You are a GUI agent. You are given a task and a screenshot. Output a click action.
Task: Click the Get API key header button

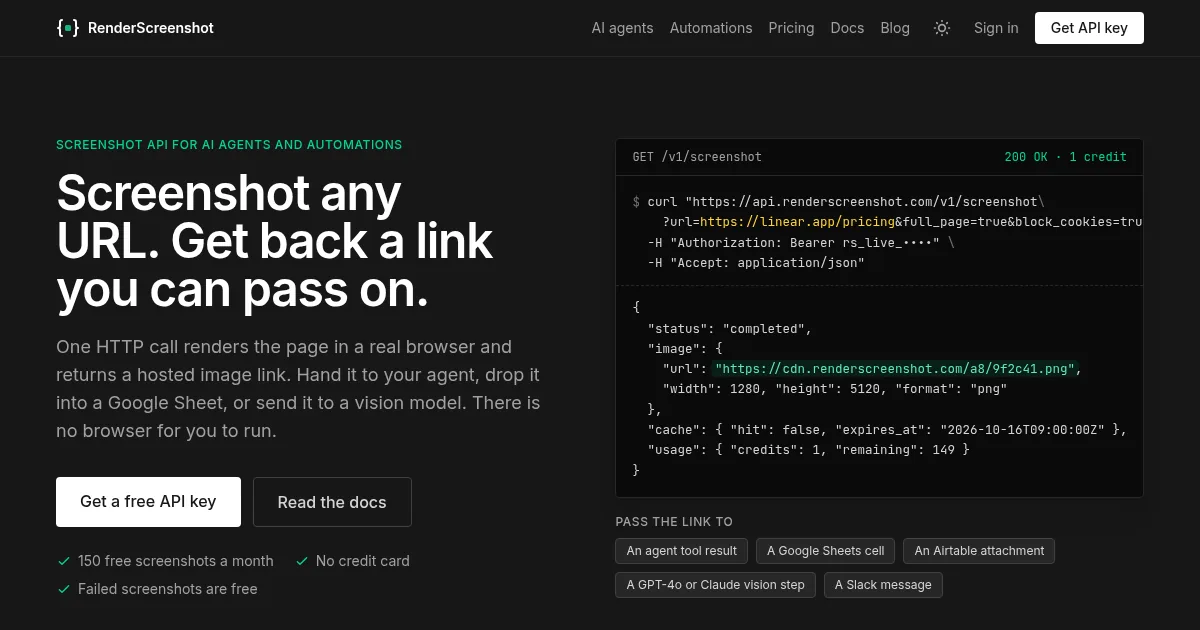pos(1089,28)
